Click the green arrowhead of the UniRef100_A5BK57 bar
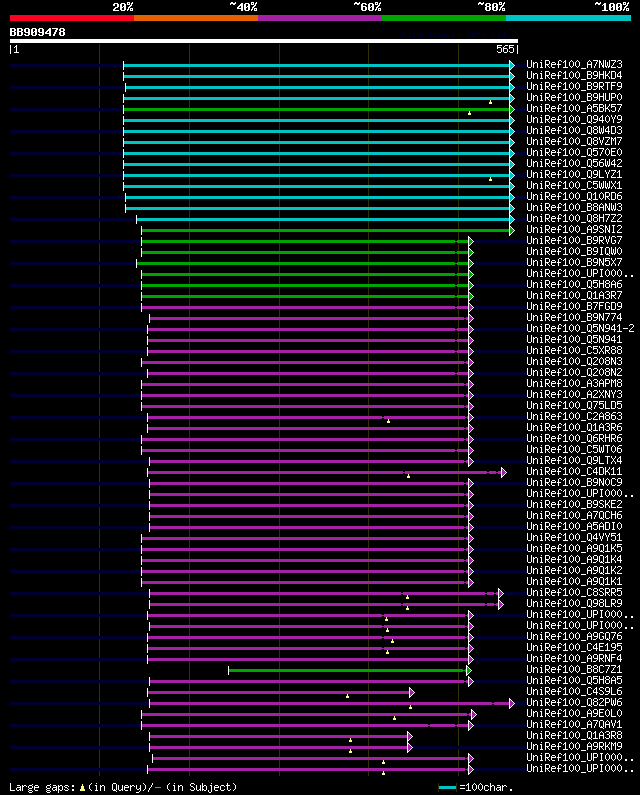The height and width of the screenshot is (795, 640). tap(512, 109)
